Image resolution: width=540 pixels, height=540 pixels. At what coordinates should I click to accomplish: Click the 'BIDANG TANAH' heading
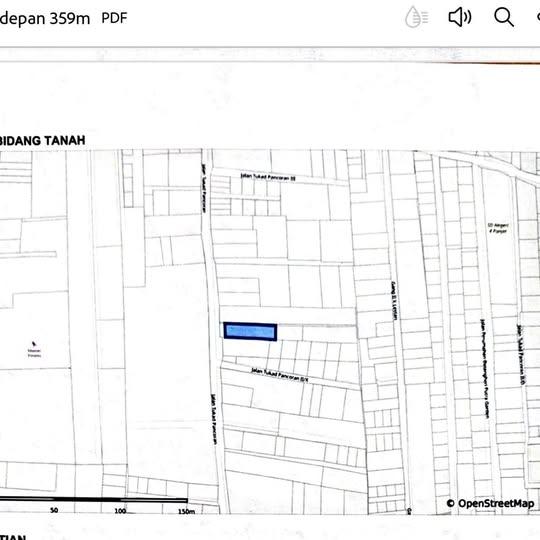pyautogui.click(x=42, y=141)
